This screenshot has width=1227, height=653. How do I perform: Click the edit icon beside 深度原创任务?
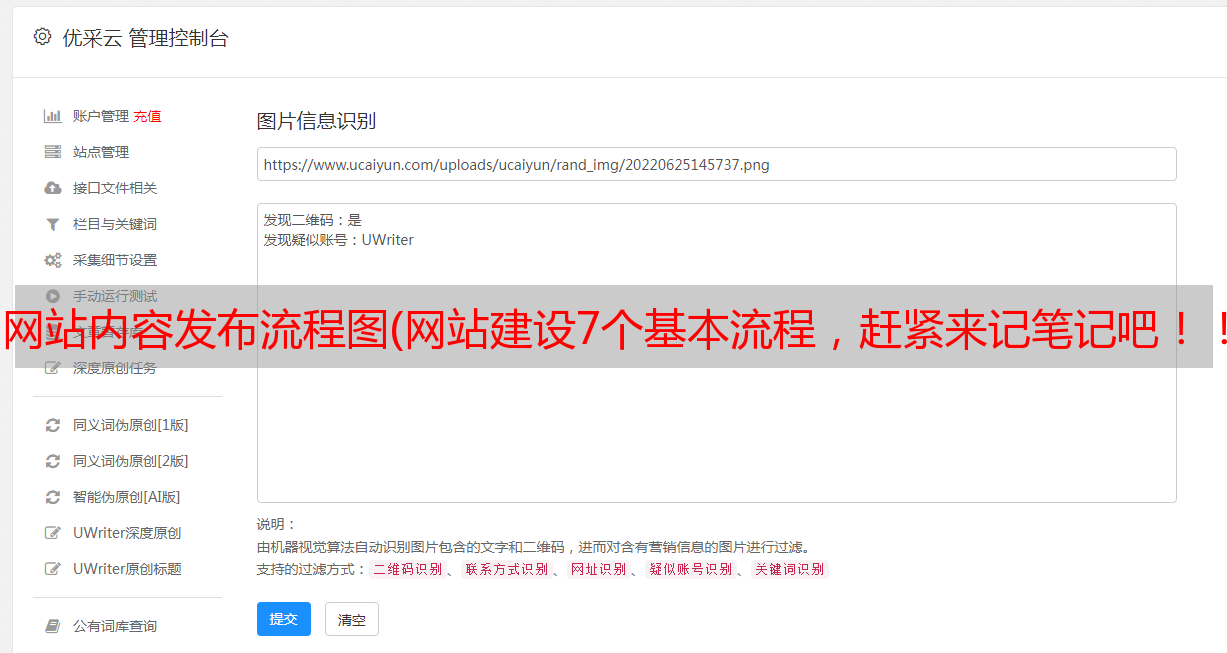[53, 368]
